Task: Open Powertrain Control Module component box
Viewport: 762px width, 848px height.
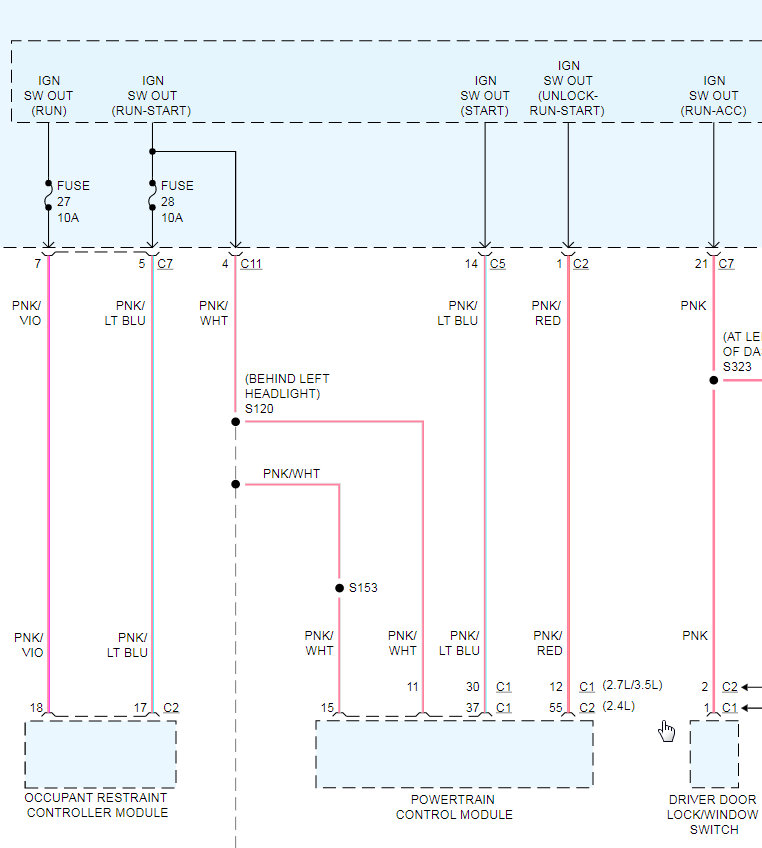Action: [454, 754]
